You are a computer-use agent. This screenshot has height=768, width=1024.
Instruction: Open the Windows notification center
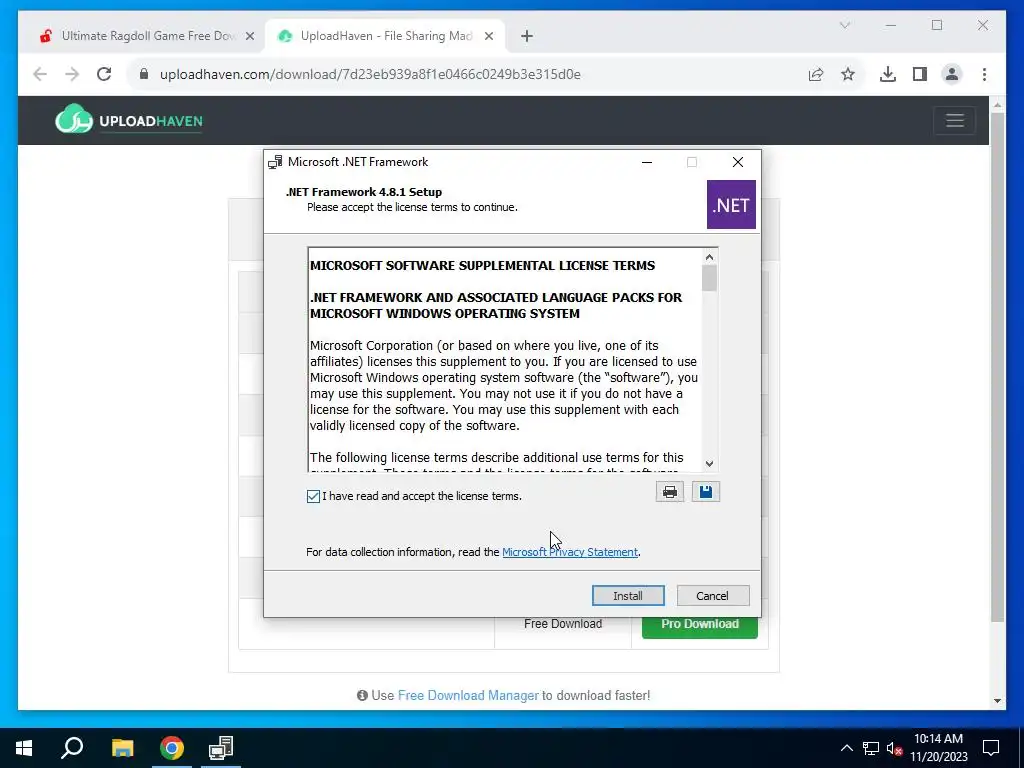coord(991,748)
